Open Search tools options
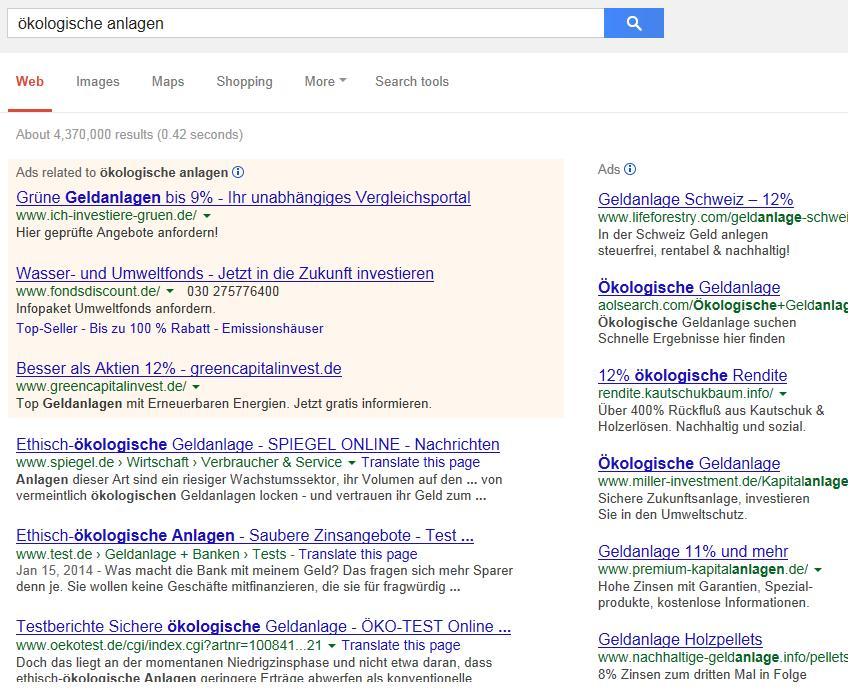 [412, 82]
